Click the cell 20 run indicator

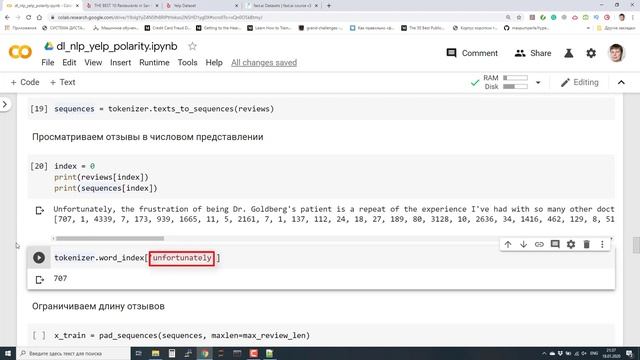(39, 166)
